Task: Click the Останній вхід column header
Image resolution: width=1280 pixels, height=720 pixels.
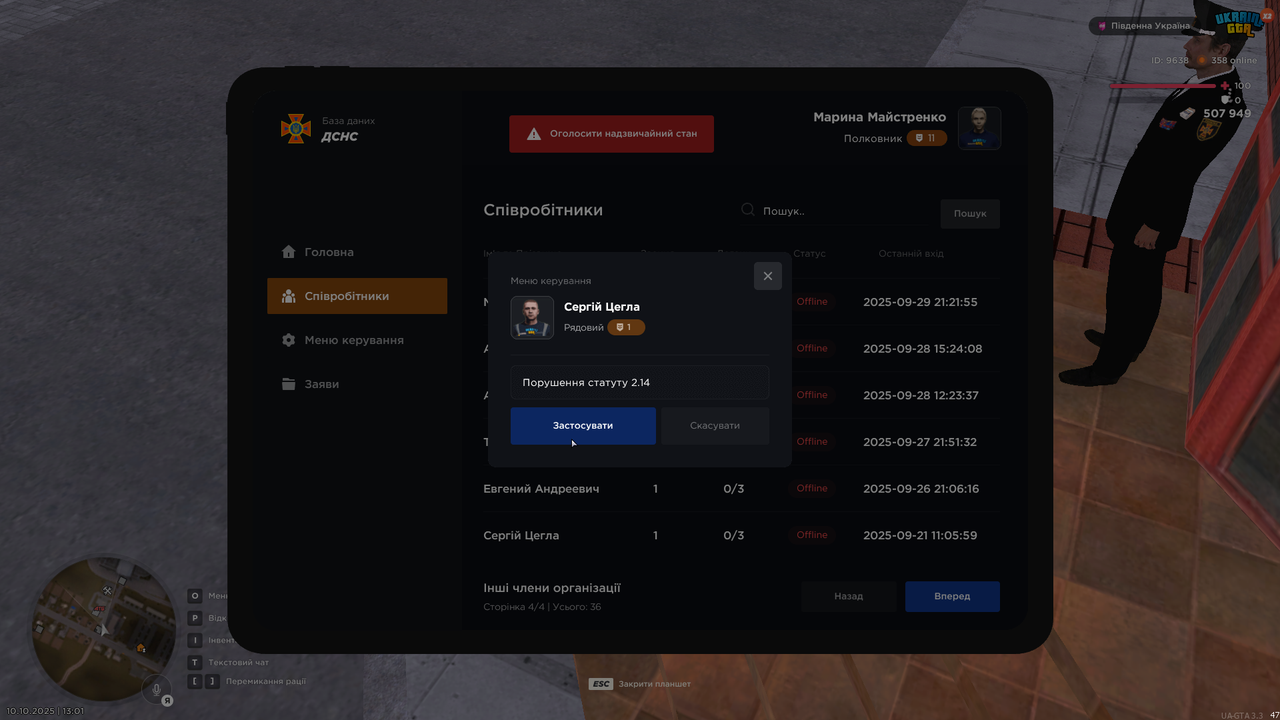Action: pos(911,254)
